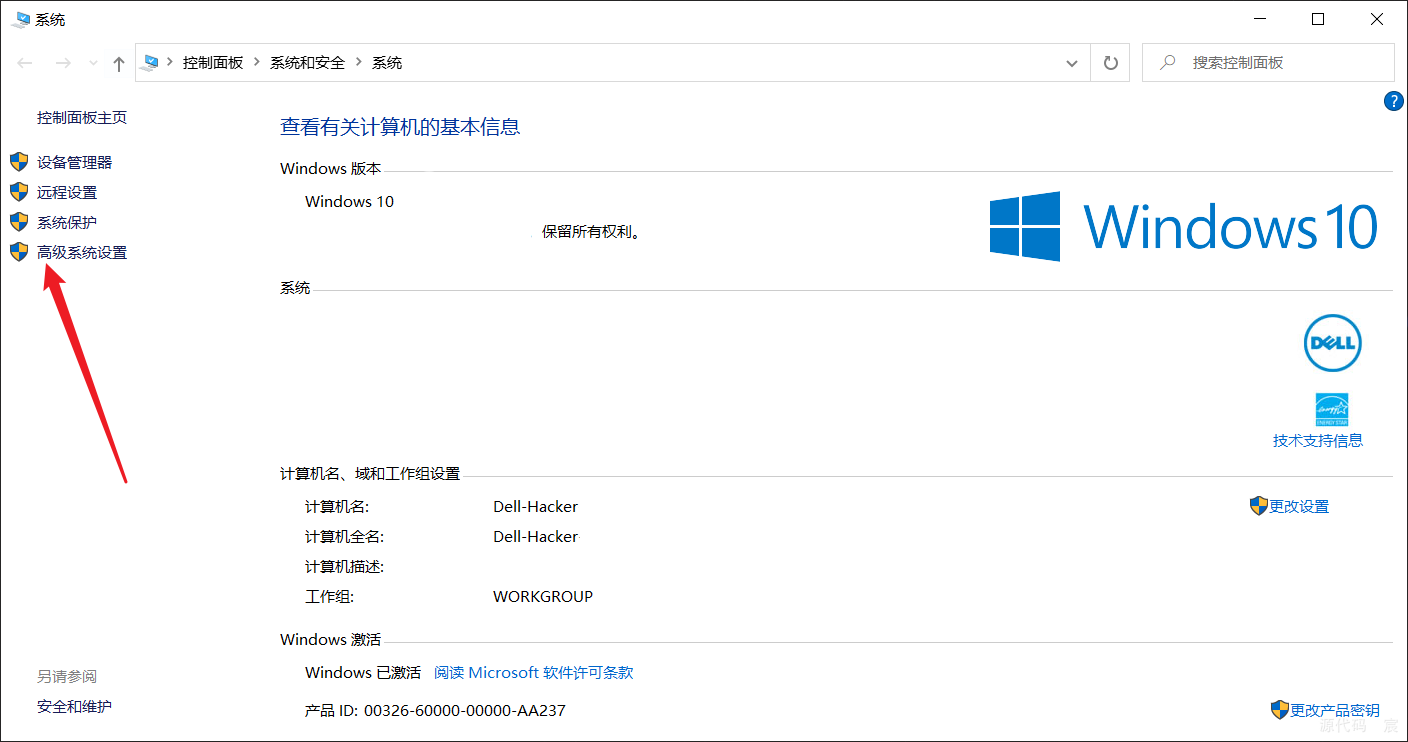Maximize the 系统 window

1318,19
